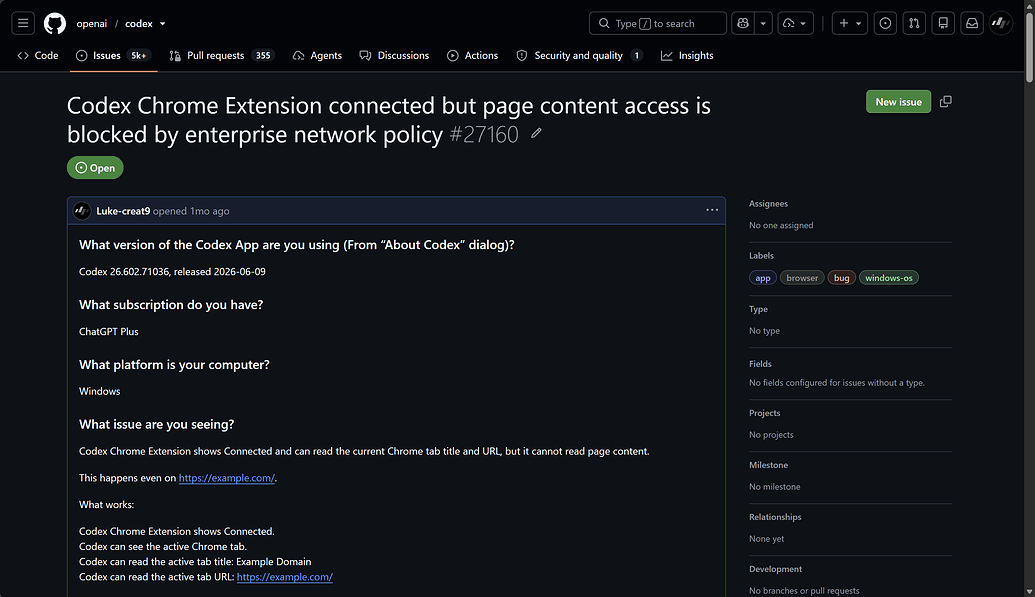The image size is (1035, 597).
Task: Open the three-dot menu on Luke-creat9's comment
Action: [712, 210]
